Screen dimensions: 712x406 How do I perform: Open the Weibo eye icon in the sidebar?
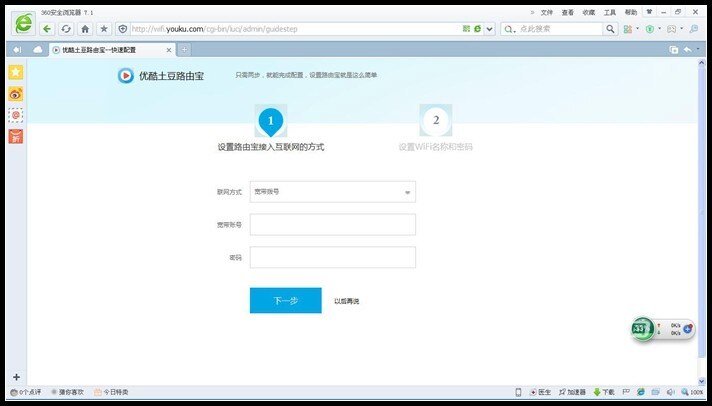point(16,94)
